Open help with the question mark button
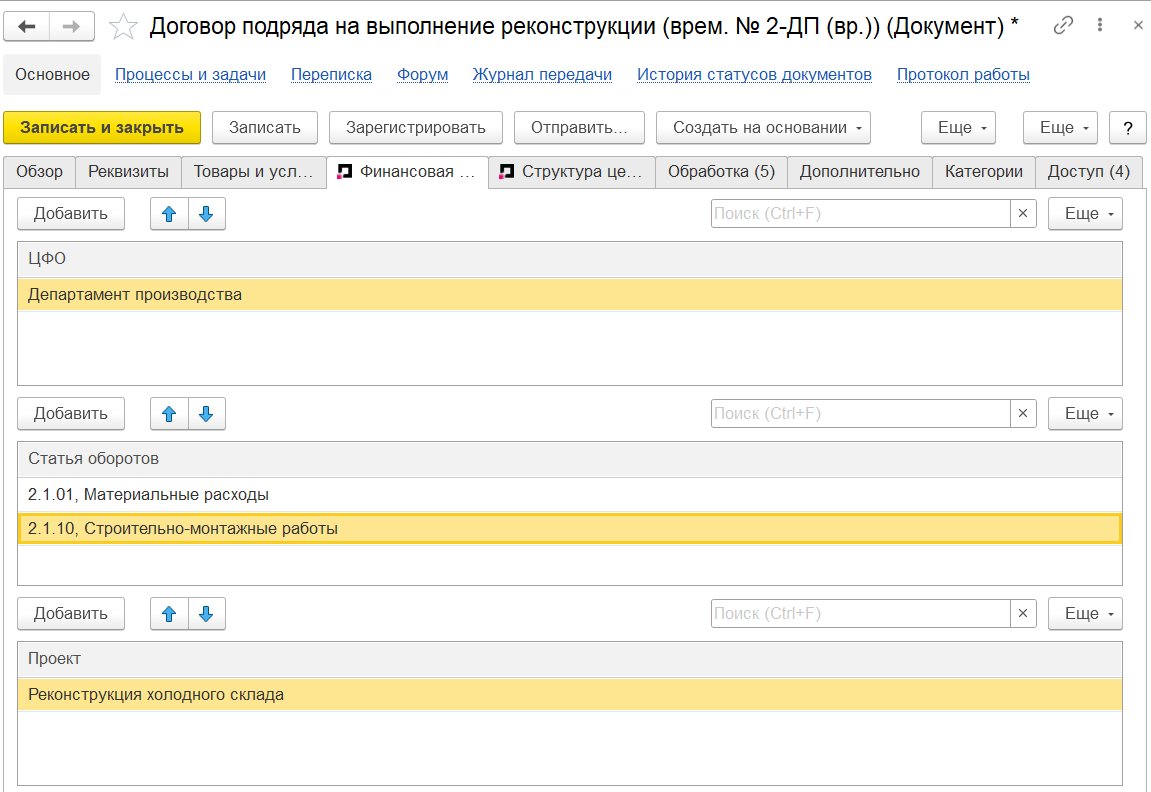Screen dimensions: 1151x792 click(x=1128, y=128)
